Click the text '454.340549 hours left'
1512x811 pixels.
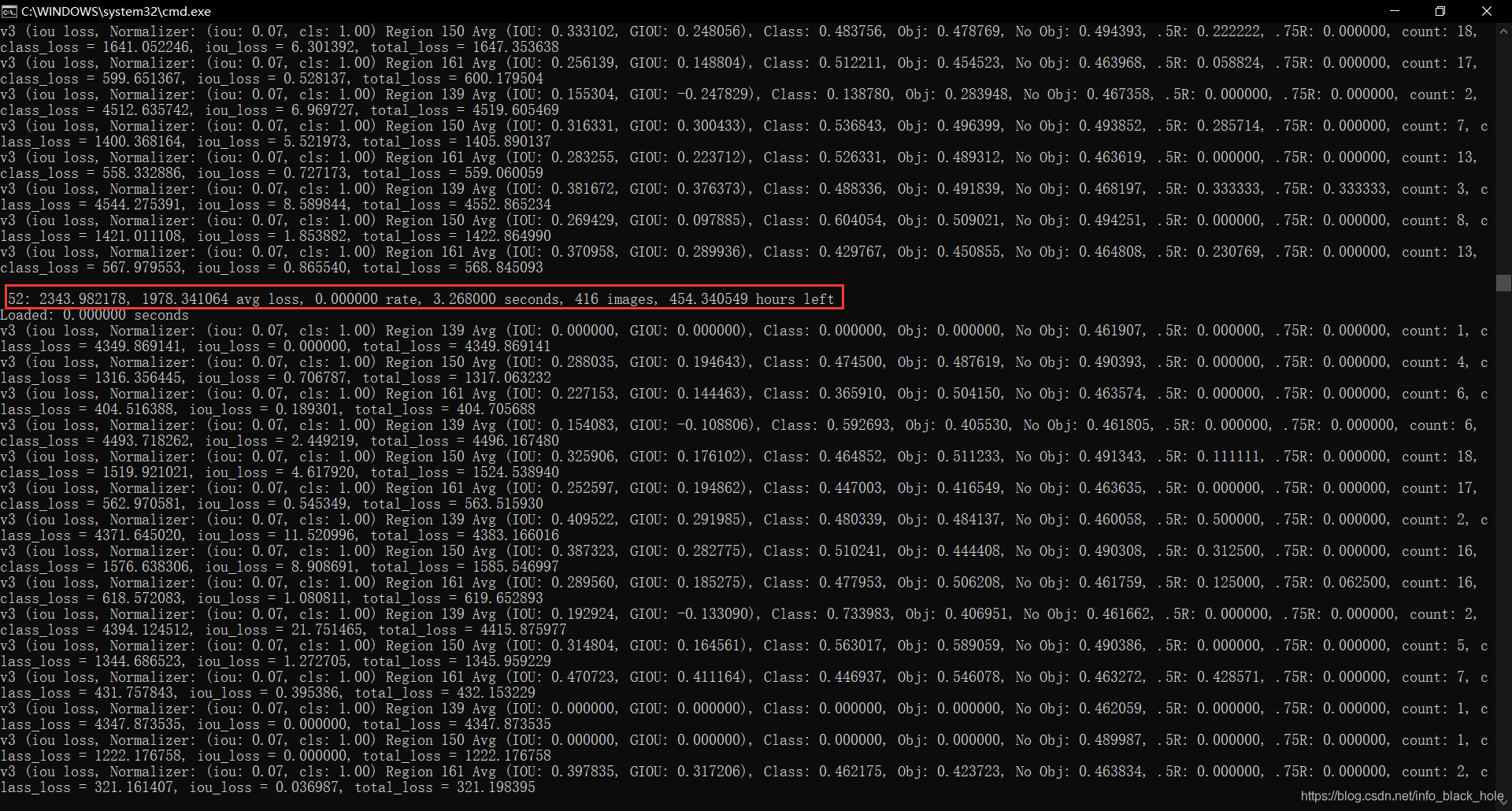pos(751,299)
